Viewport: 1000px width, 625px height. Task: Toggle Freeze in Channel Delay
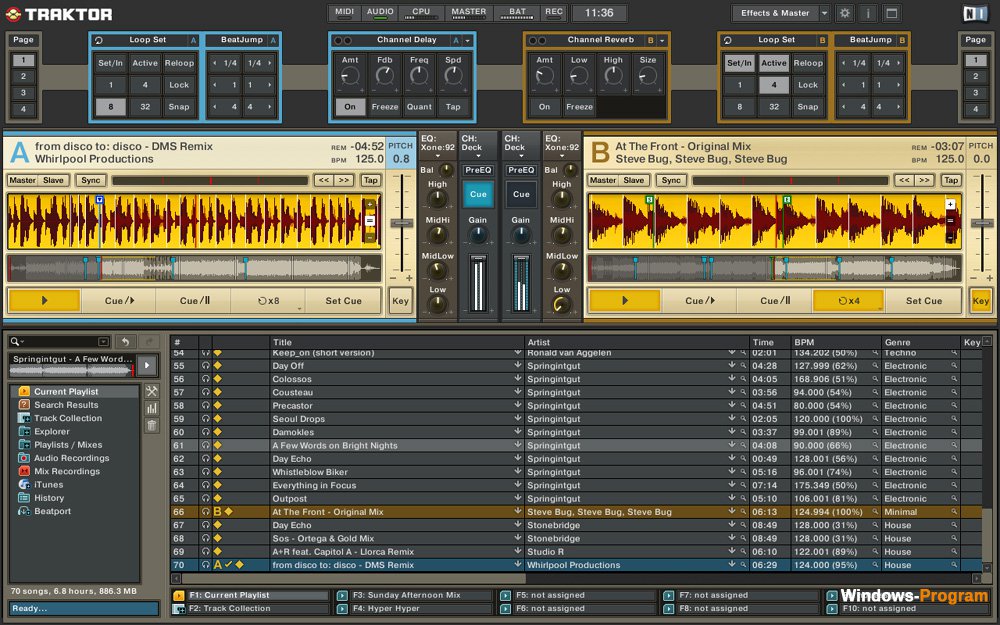pyautogui.click(x=385, y=107)
